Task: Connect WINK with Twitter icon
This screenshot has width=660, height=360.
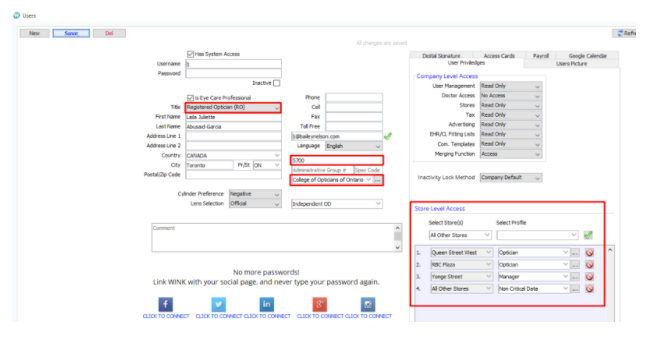Action: pos(218,304)
